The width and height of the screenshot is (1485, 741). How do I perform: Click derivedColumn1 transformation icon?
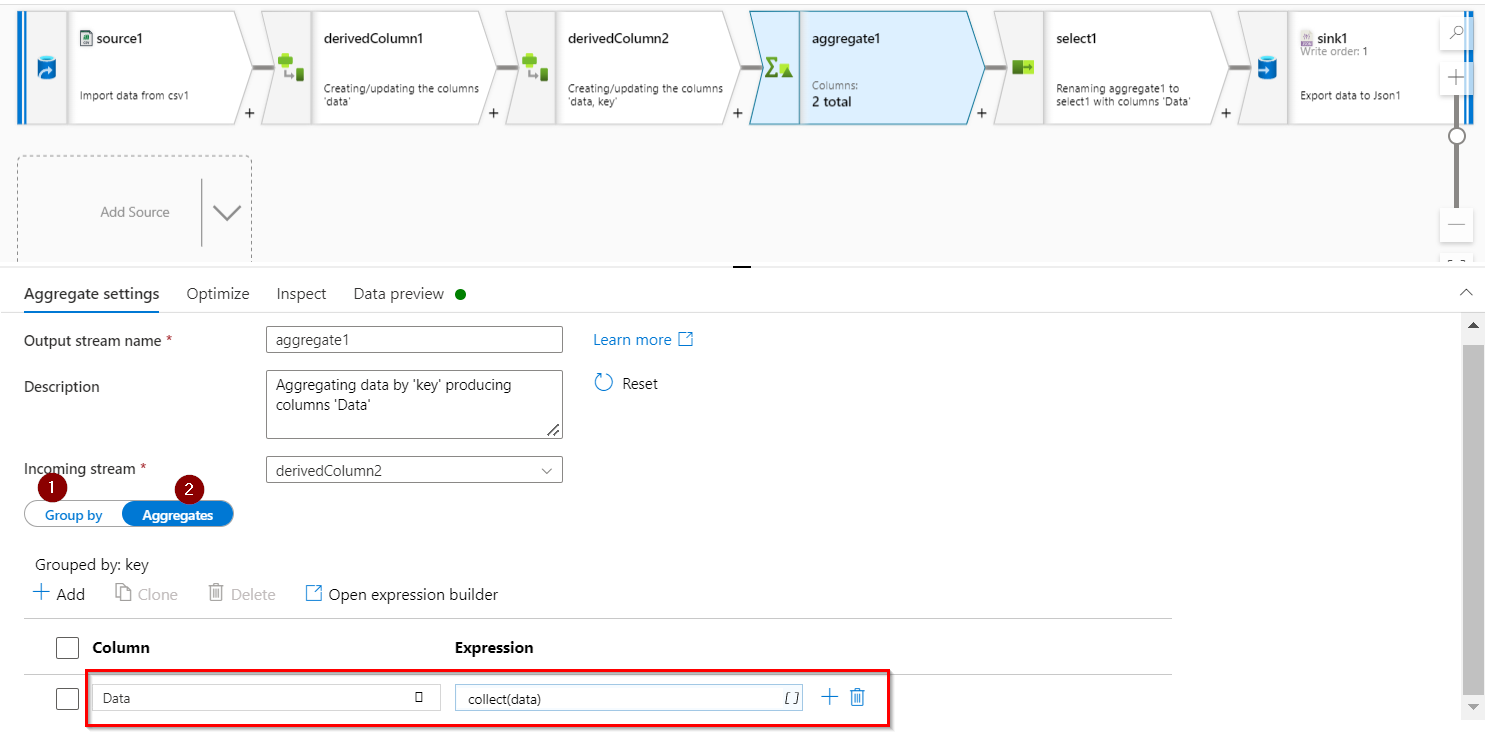coord(290,68)
